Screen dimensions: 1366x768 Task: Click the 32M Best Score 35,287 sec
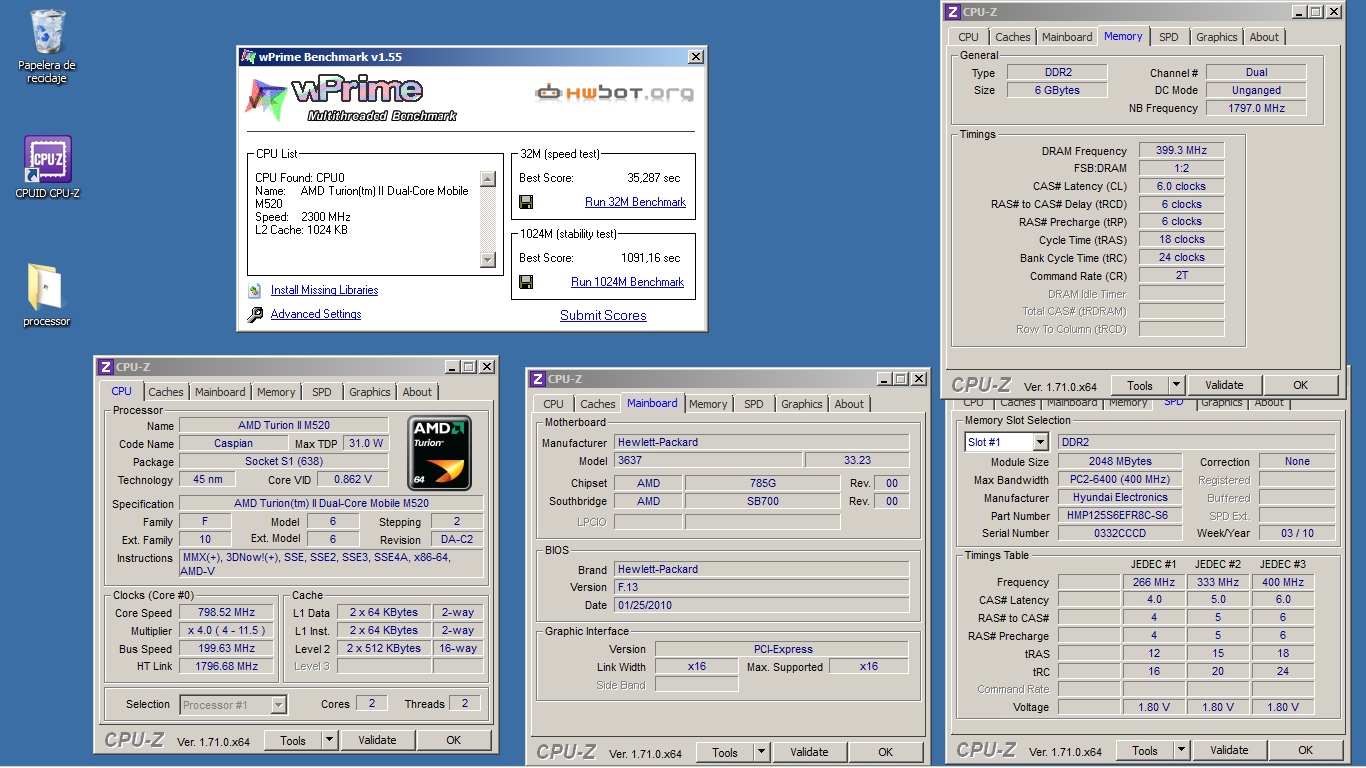tap(653, 178)
